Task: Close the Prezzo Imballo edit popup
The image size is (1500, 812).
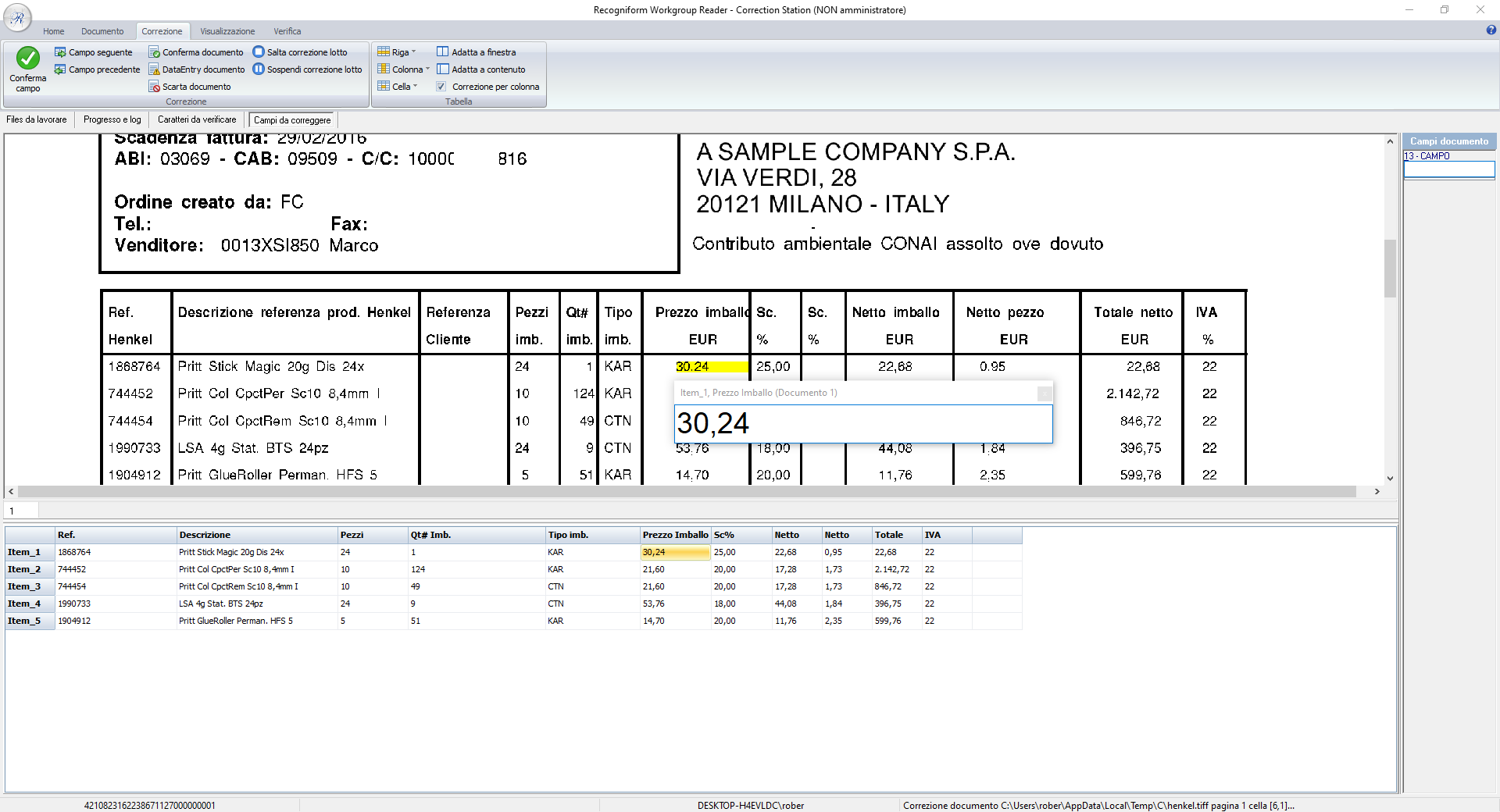Action: tap(1045, 394)
